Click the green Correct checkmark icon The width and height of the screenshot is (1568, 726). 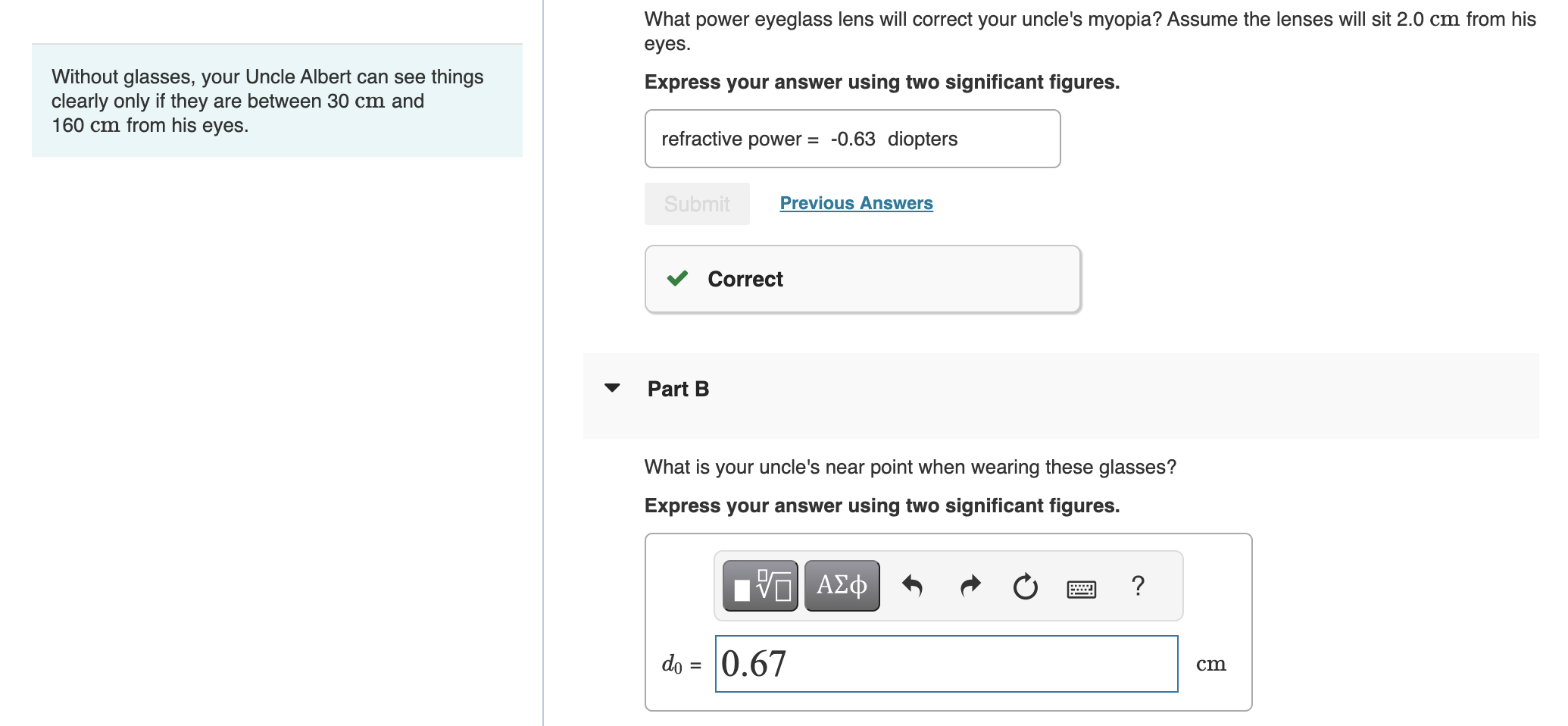point(676,279)
